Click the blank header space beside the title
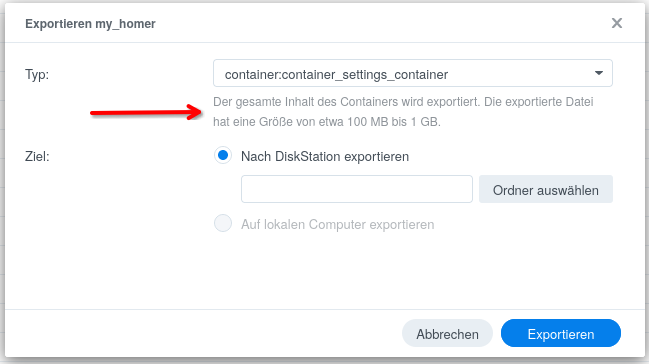The image size is (649, 364). tap(381, 24)
